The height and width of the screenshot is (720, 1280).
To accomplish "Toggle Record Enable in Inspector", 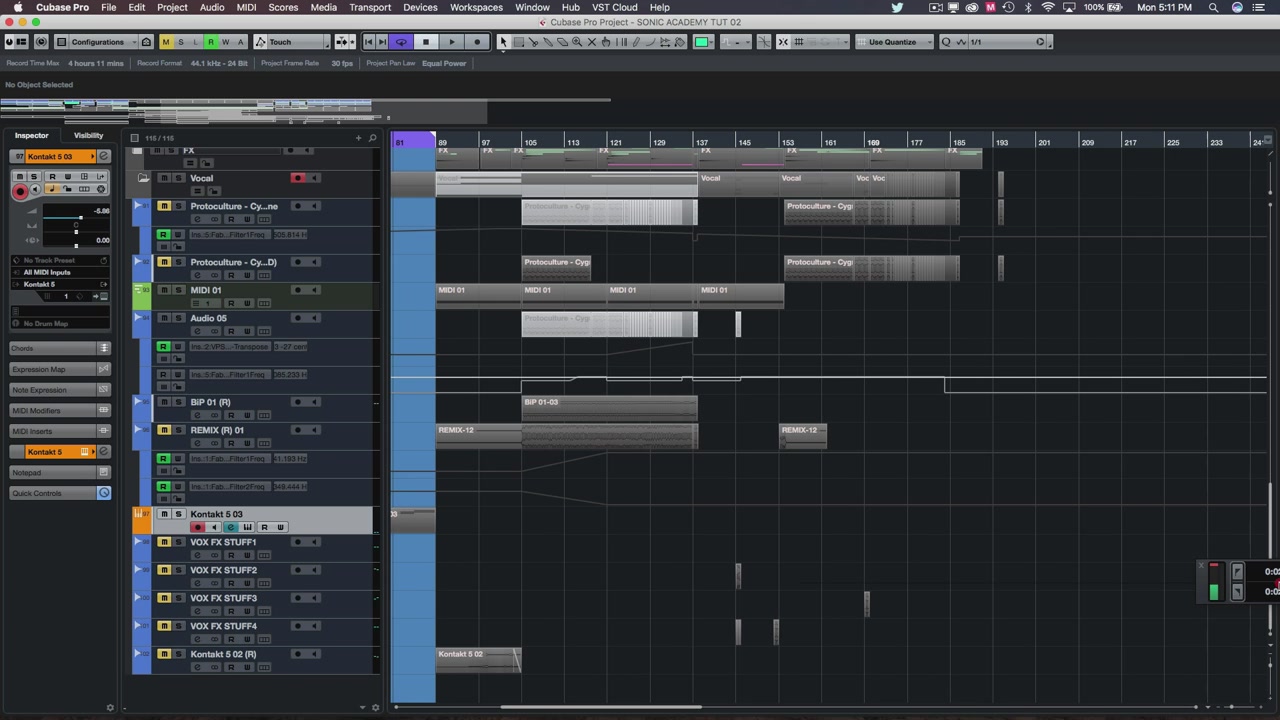I will tap(20, 192).
